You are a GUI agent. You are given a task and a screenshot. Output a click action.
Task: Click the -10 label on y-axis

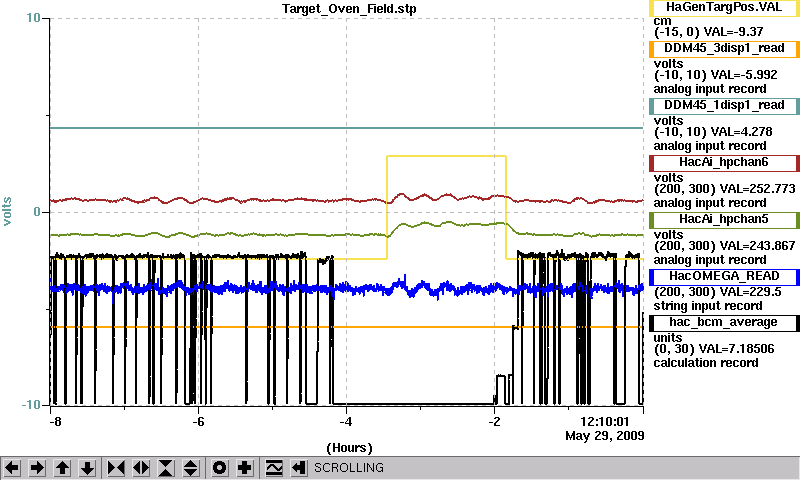click(31, 405)
